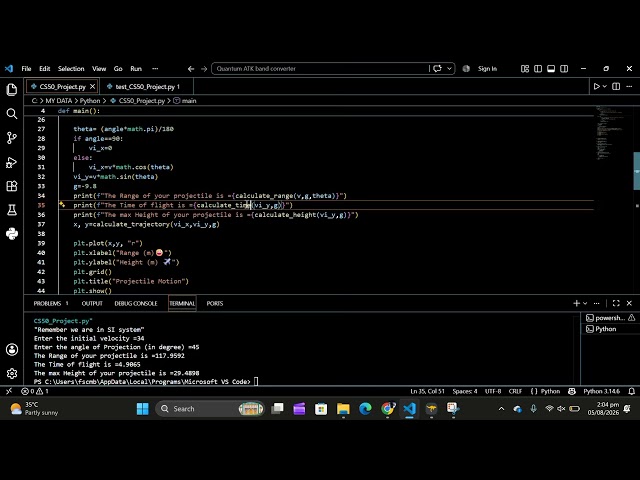
Task: Open the Selection menu
Action: point(71,69)
